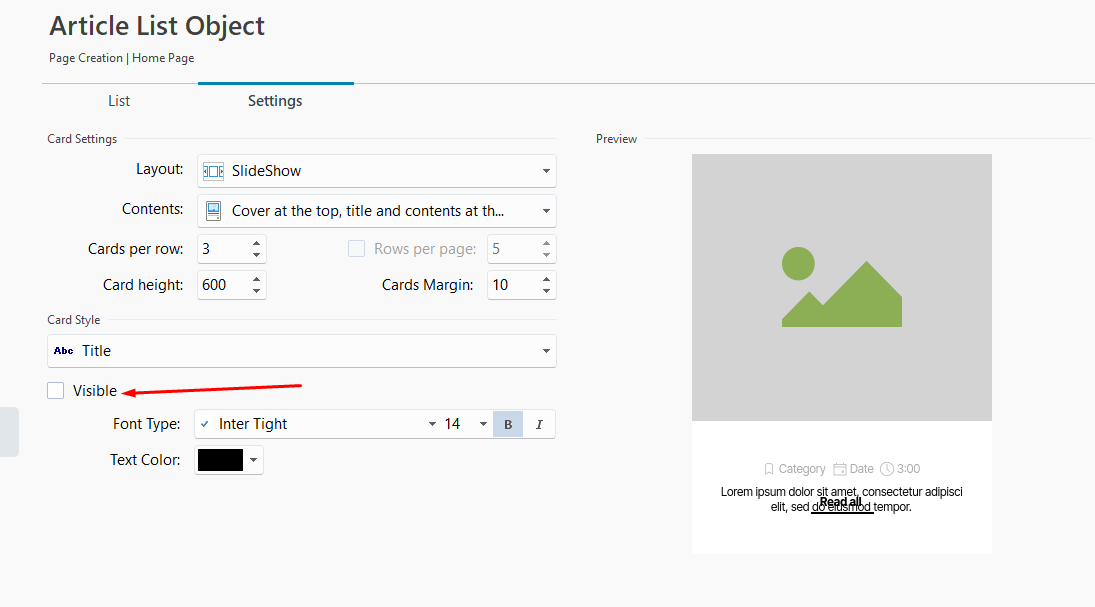Switch to the List tab
The height and width of the screenshot is (607, 1095).
click(x=119, y=101)
